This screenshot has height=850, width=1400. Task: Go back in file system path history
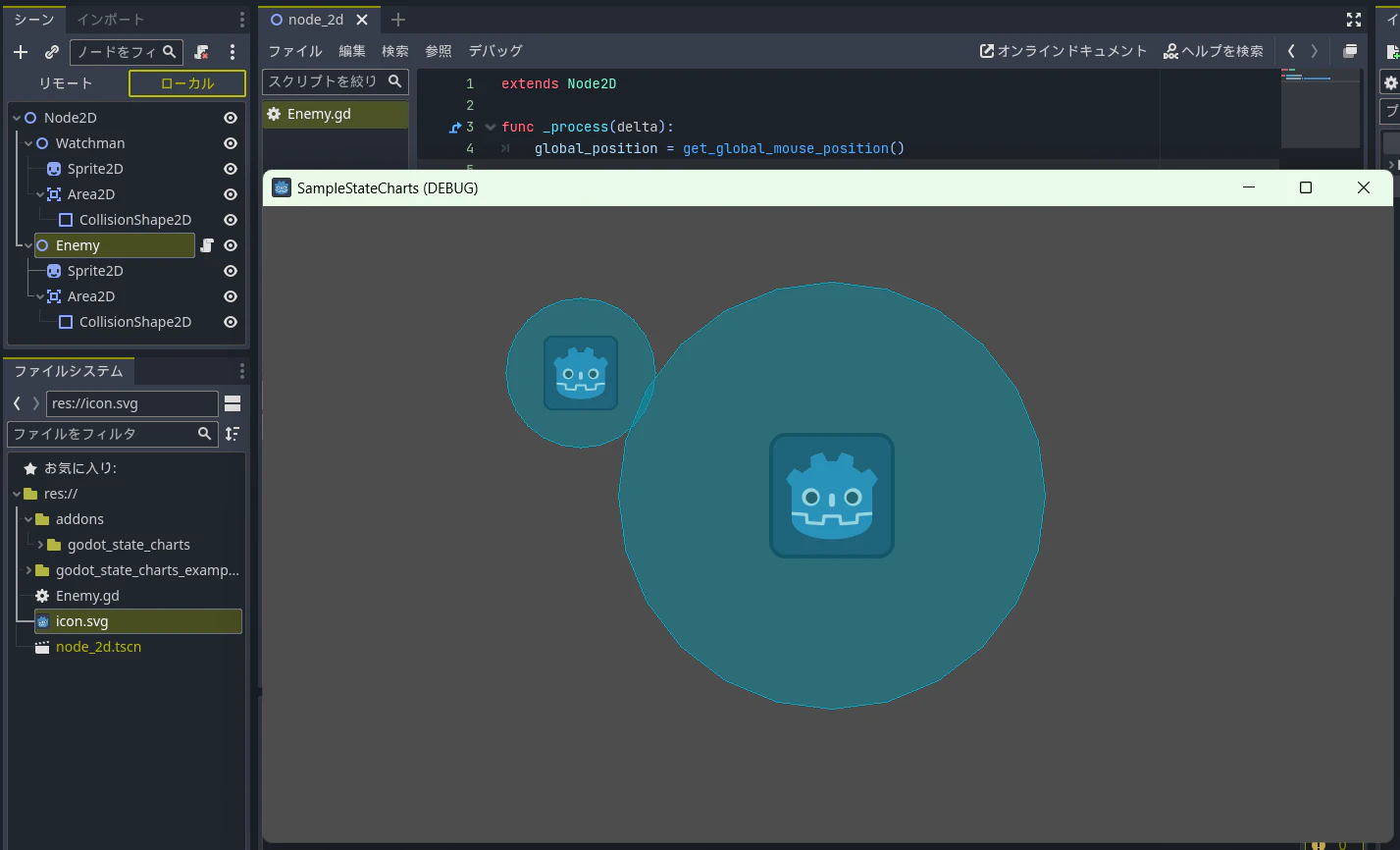(17, 403)
